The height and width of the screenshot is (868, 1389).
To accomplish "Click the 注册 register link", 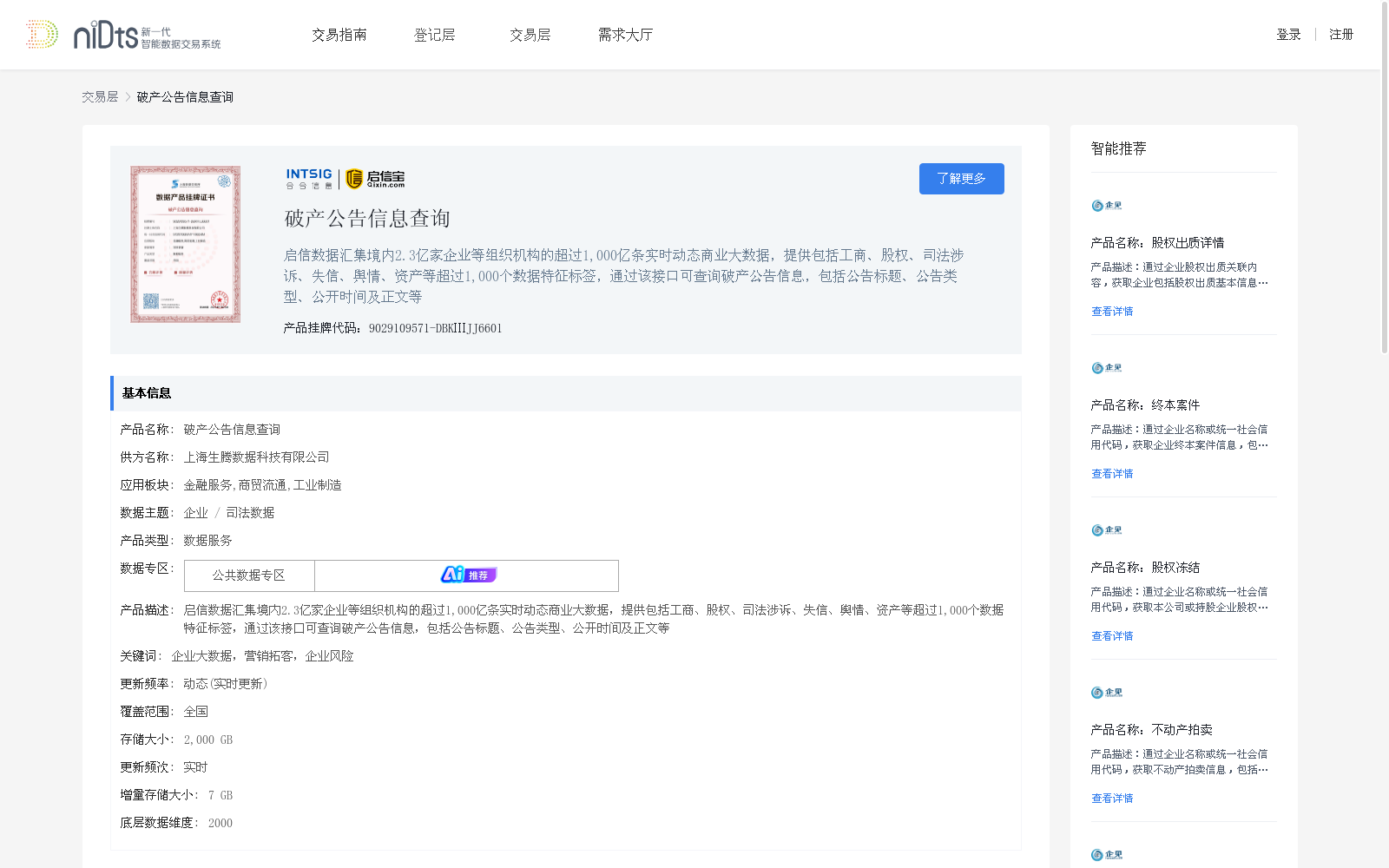I will (1341, 35).
